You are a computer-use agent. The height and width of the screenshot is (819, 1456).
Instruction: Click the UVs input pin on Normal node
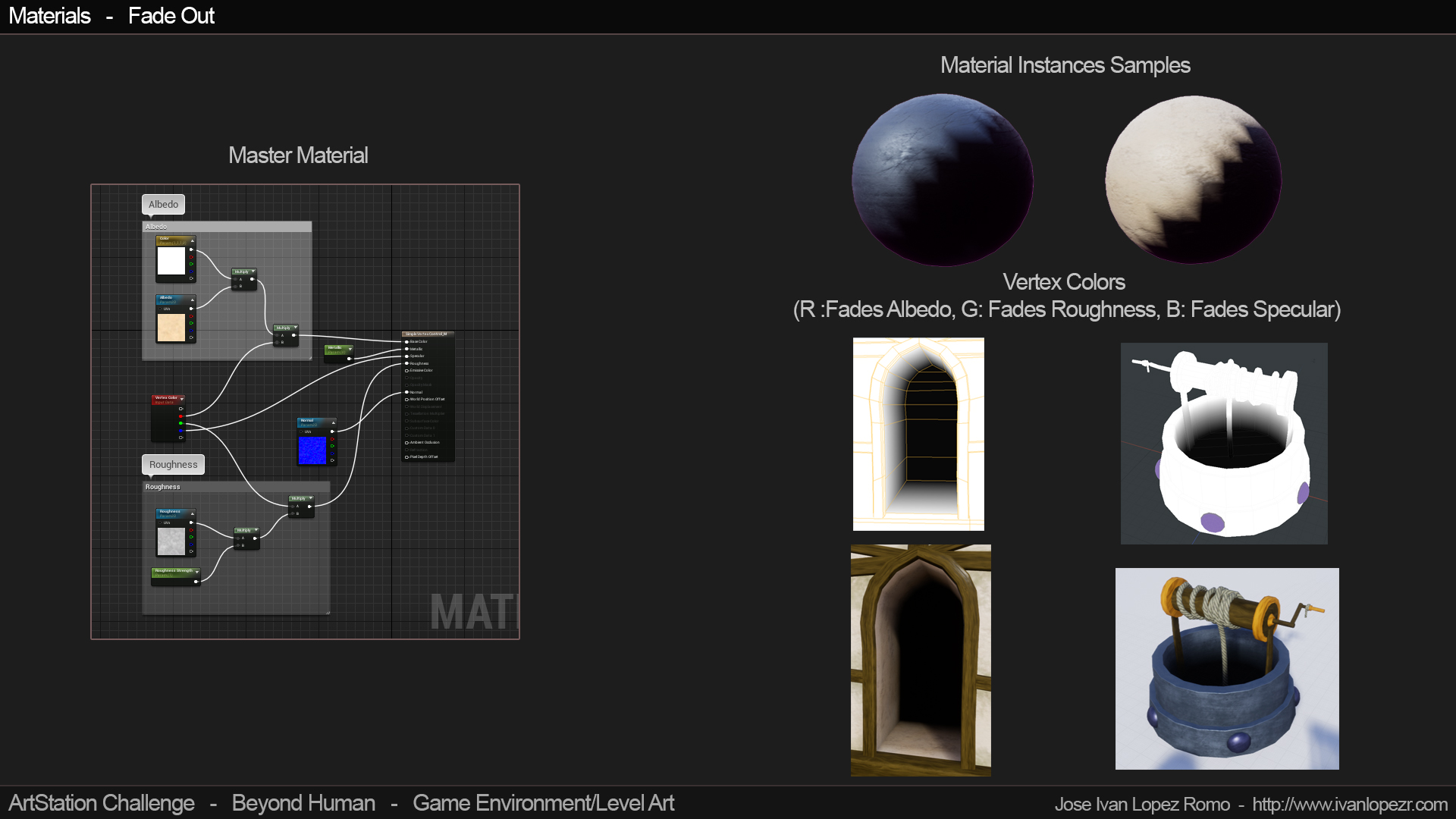(x=302, y=431)
